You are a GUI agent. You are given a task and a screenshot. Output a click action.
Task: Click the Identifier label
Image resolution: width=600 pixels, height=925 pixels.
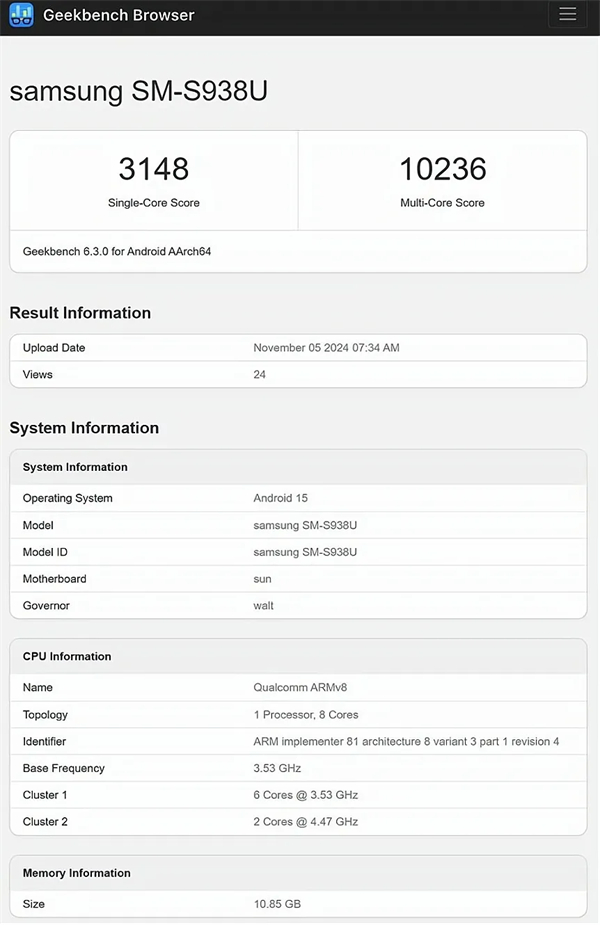44,742
